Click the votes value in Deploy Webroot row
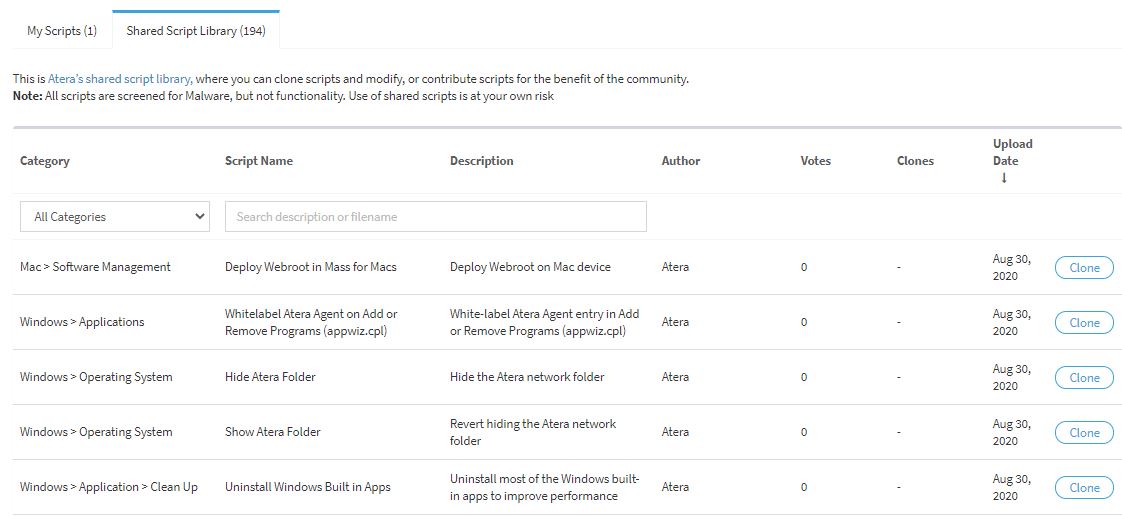The width and height of the screenshot is (1122, 517). (x=804, y=267)
